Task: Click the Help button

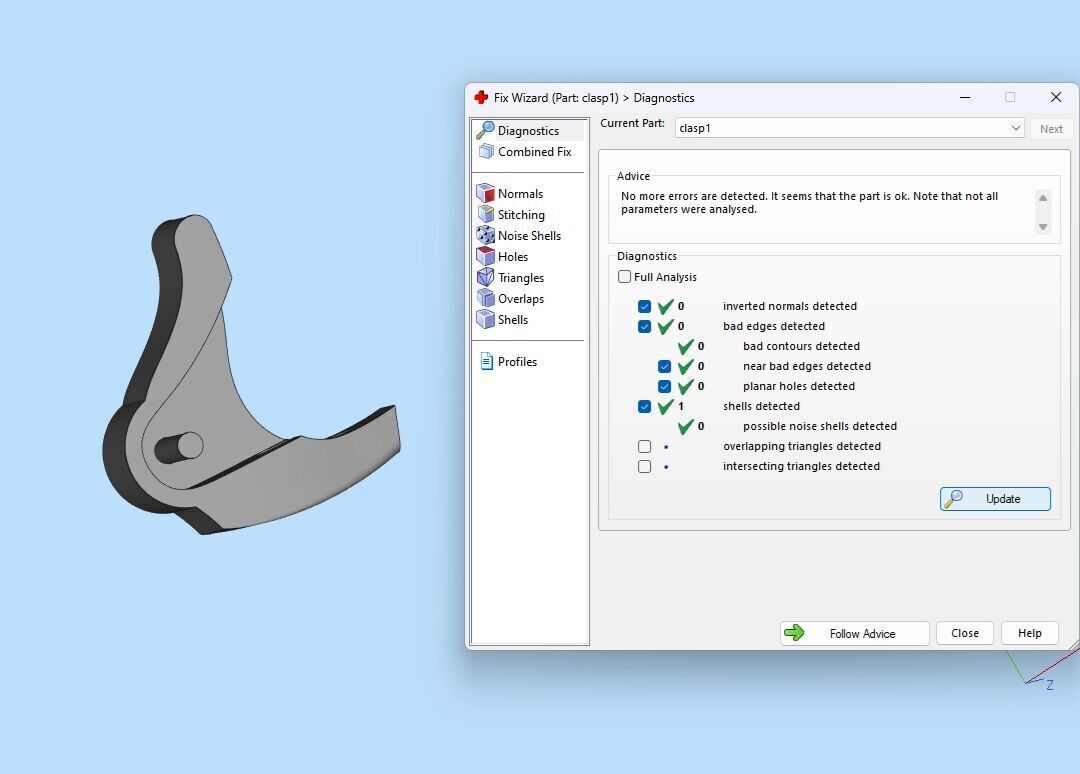Action: click(1030, 633)
